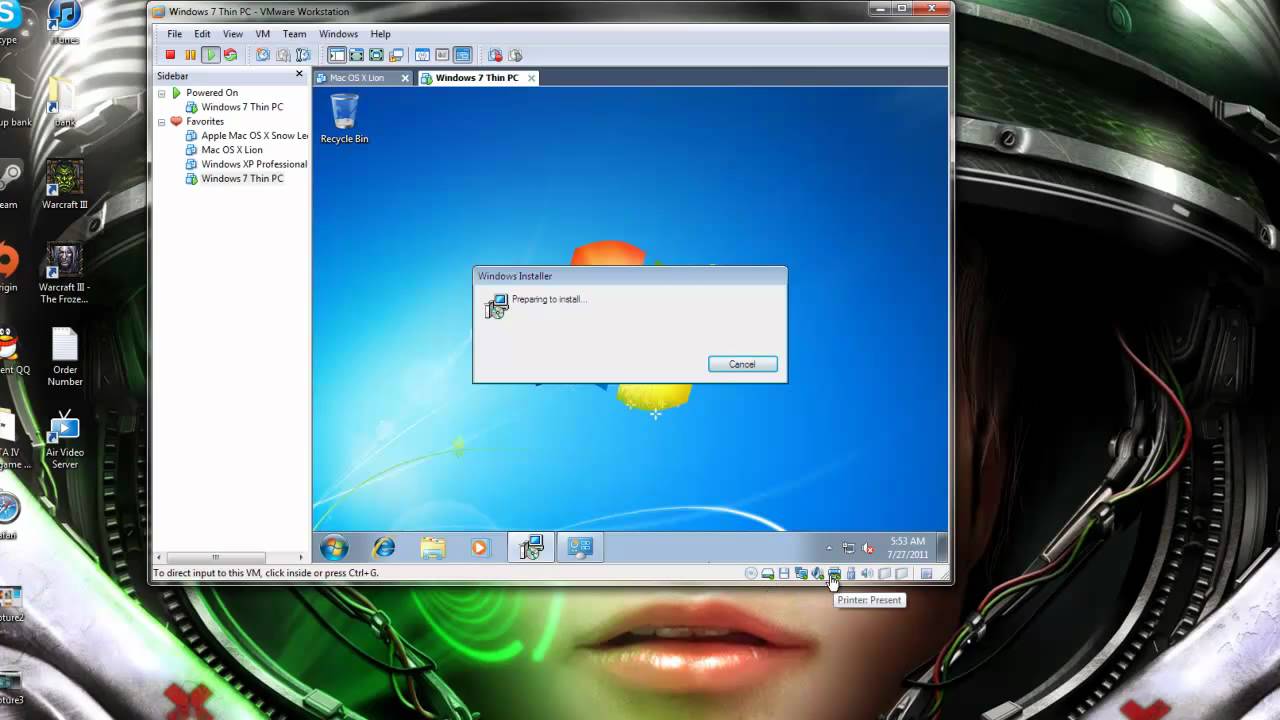Click the Recycle Bin icon in the guest desktop
The width and height of the screenshot is (1280, 720).
click(x=344, y=119)
